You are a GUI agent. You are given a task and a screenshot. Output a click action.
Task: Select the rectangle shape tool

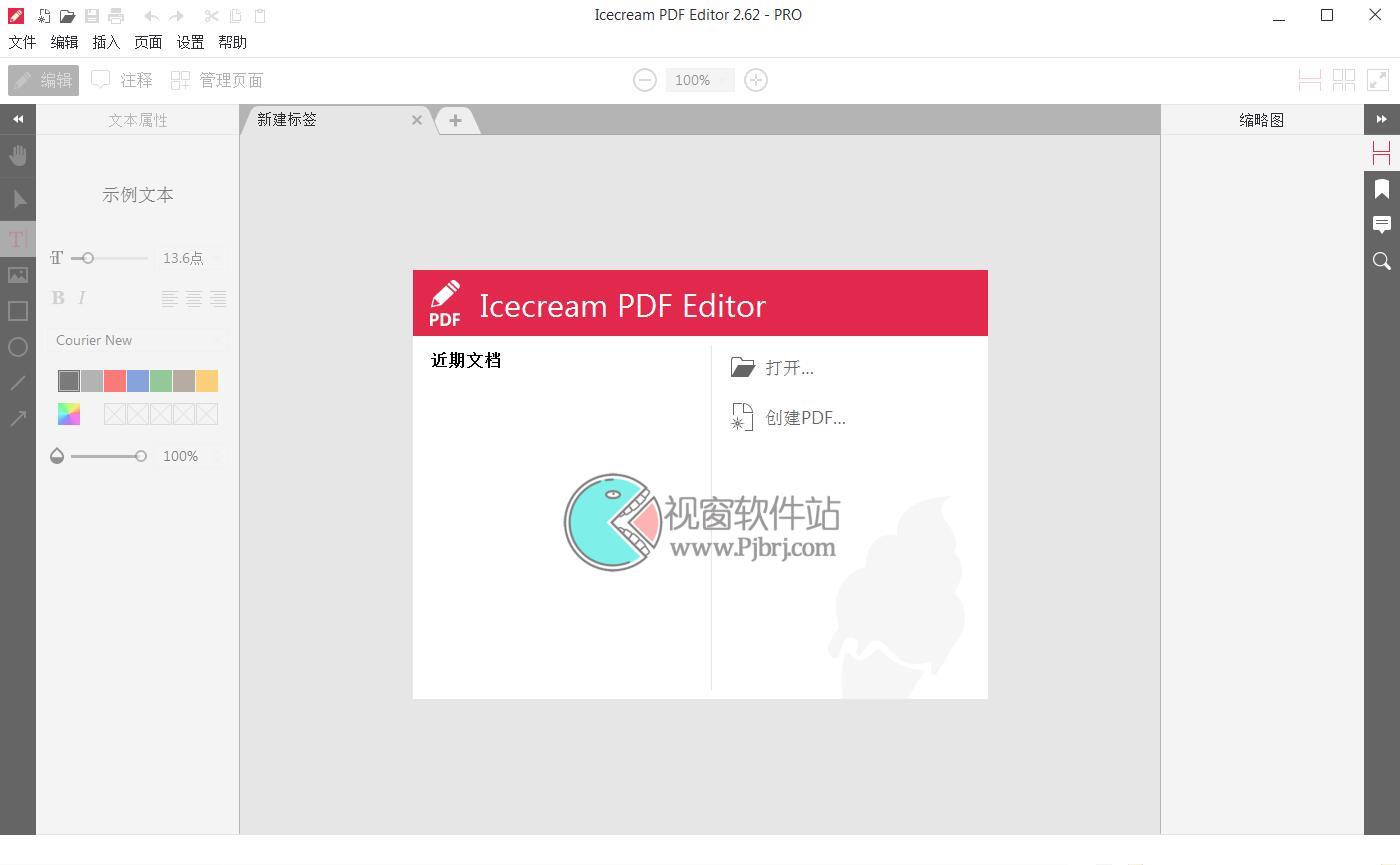tap(18, 311)
